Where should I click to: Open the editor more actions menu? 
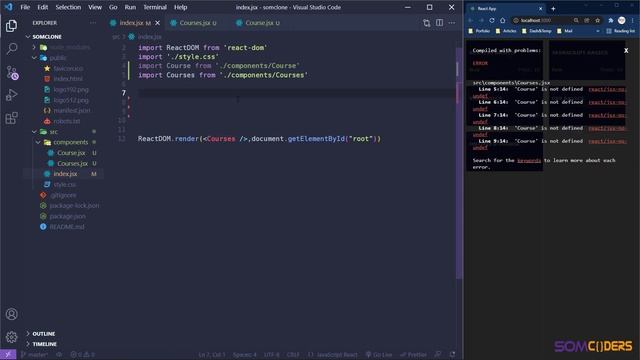(x=451, y=23)
